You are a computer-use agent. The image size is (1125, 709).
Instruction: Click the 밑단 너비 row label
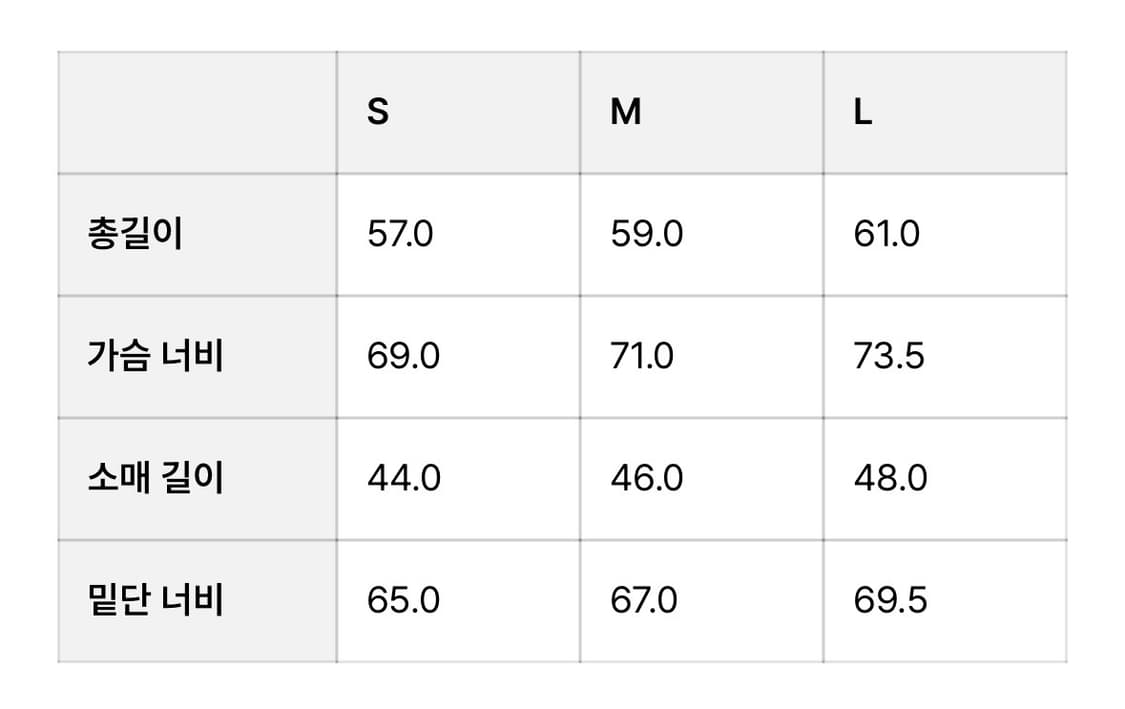point(155,601)
